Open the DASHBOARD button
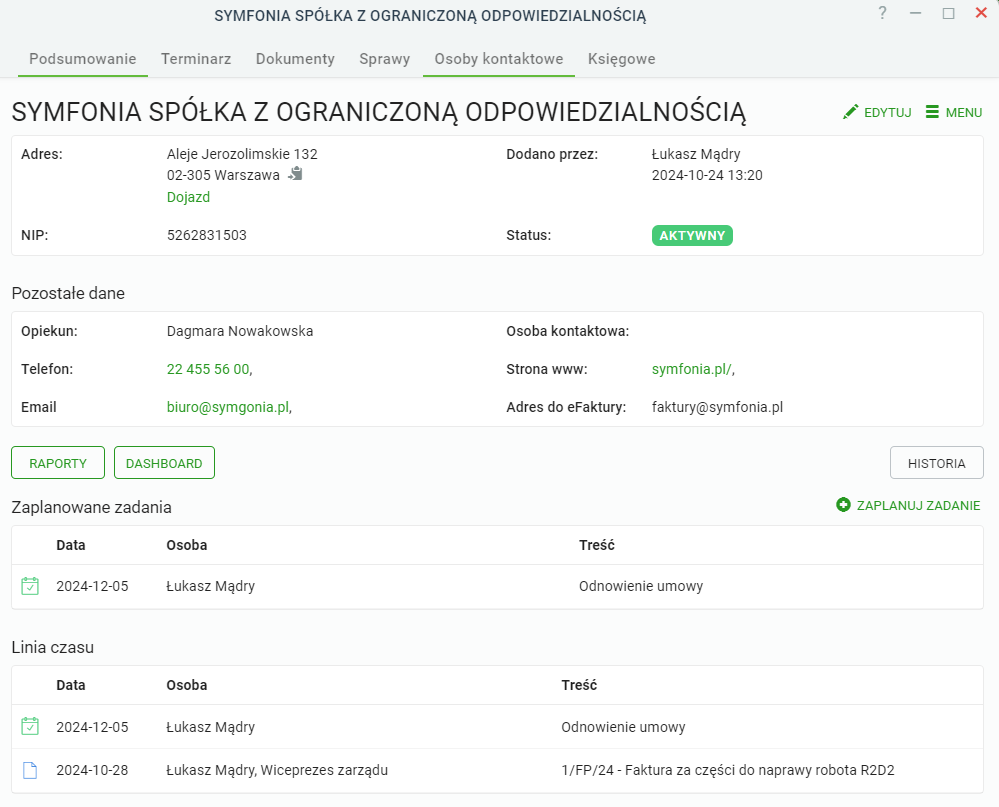This screenshot has width=999, height=807. 164,463
